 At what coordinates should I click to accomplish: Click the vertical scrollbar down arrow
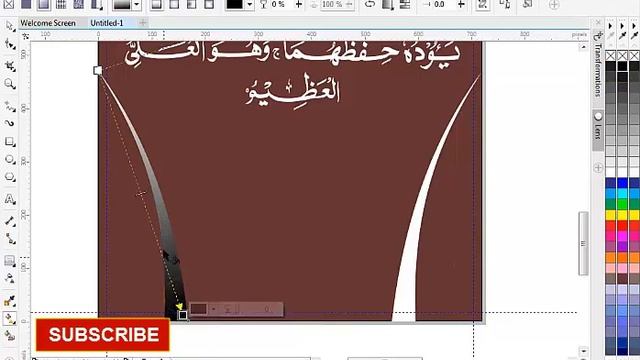pos(583,351)
